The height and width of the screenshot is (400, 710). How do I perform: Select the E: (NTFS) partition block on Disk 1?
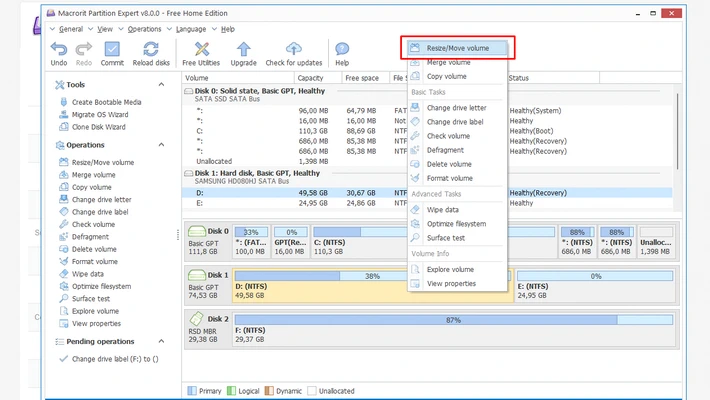click(595, 286)
